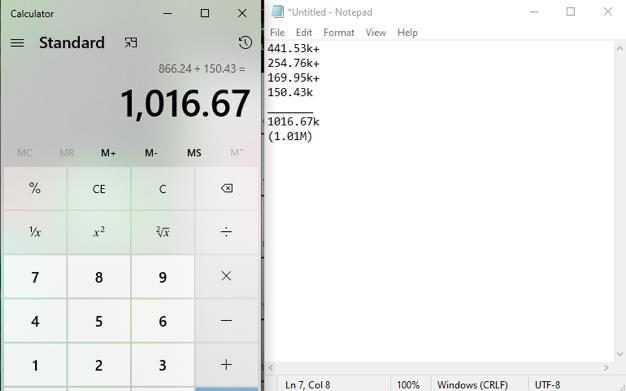626x391 pixels.
Task: Click the (1.01M) line in Notepad
Action: click(x=290, y=136)
